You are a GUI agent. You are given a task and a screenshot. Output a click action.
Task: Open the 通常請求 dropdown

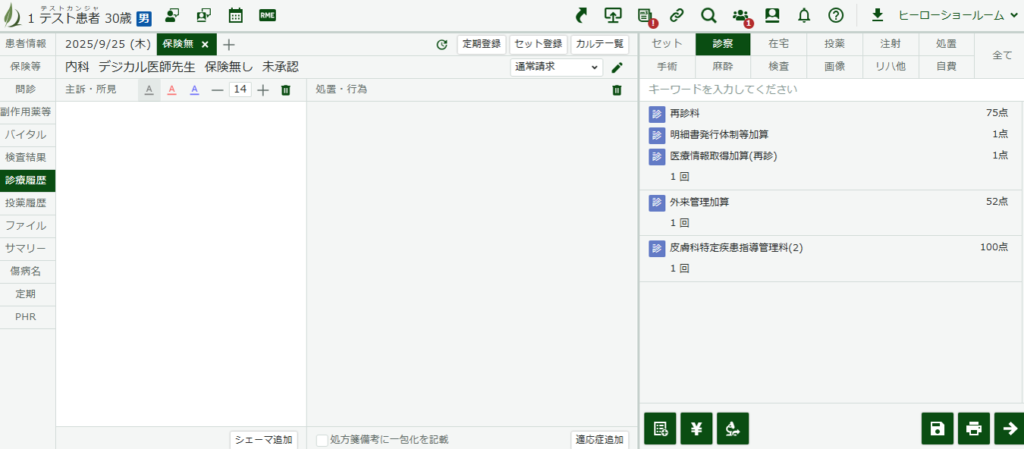[x=555, y=67]
